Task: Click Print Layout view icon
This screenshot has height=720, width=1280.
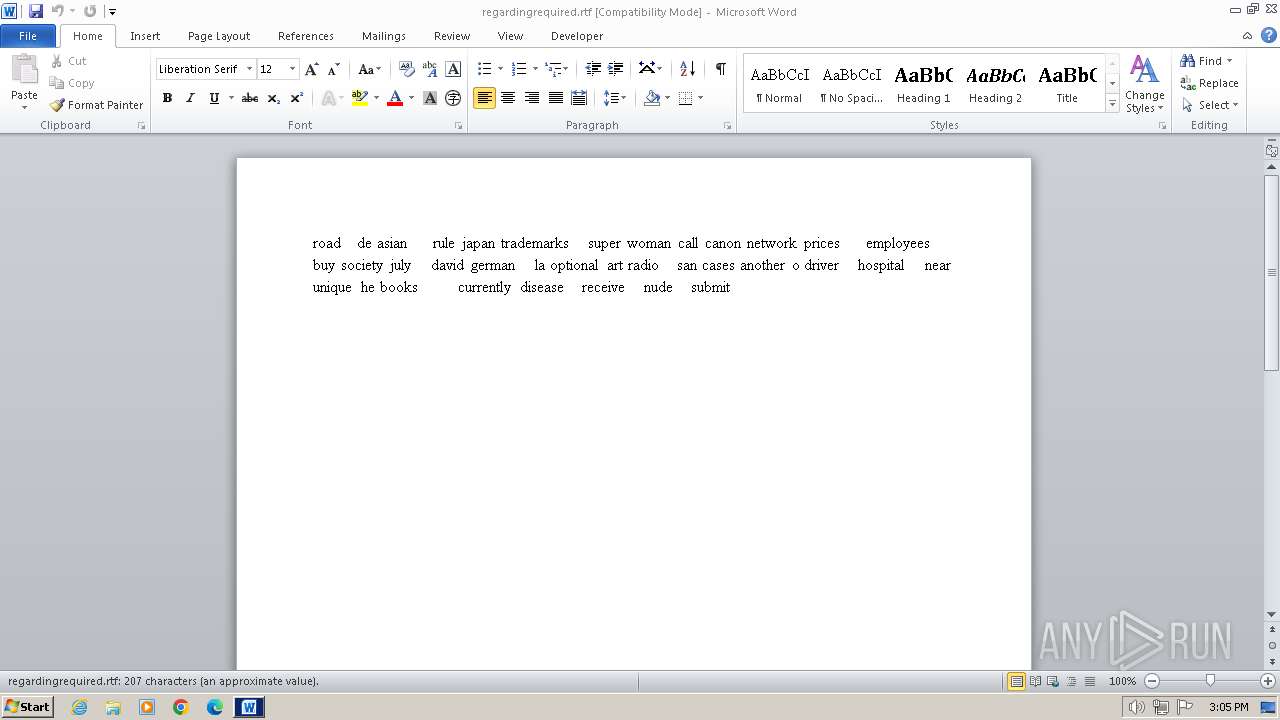Action: point(1016,681)
